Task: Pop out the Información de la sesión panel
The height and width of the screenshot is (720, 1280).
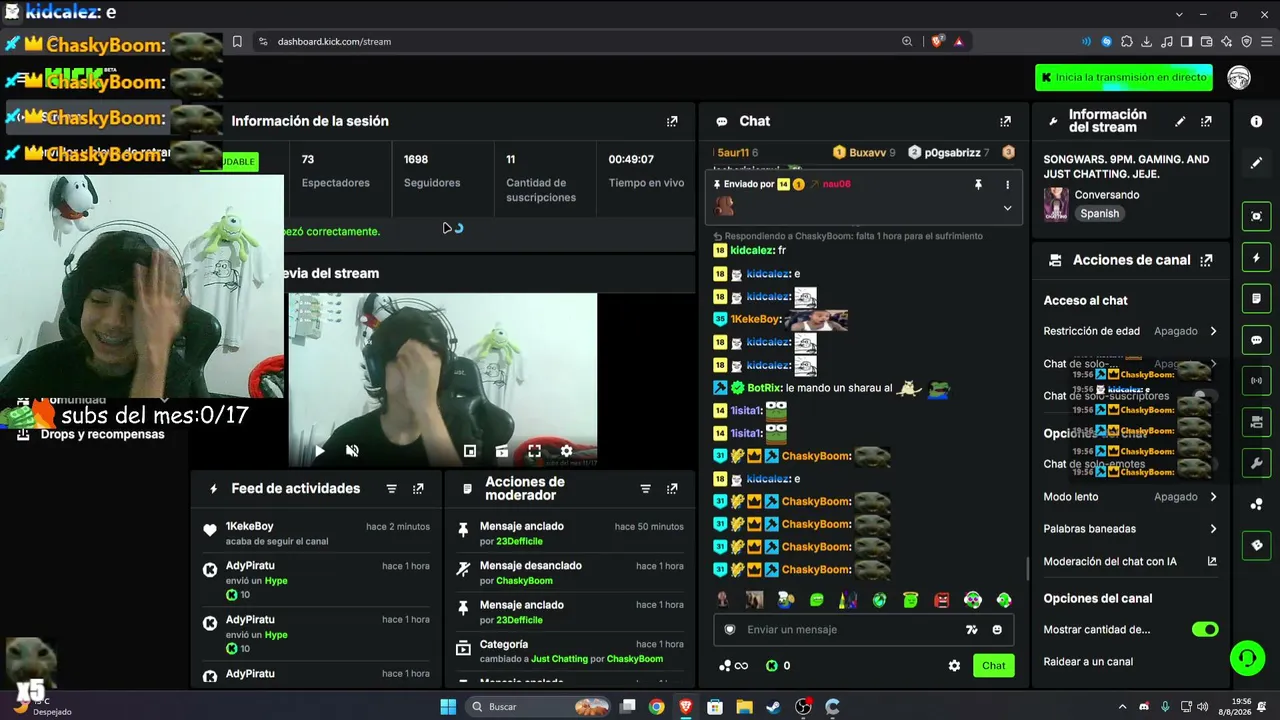Action: [x=672, y=121]
